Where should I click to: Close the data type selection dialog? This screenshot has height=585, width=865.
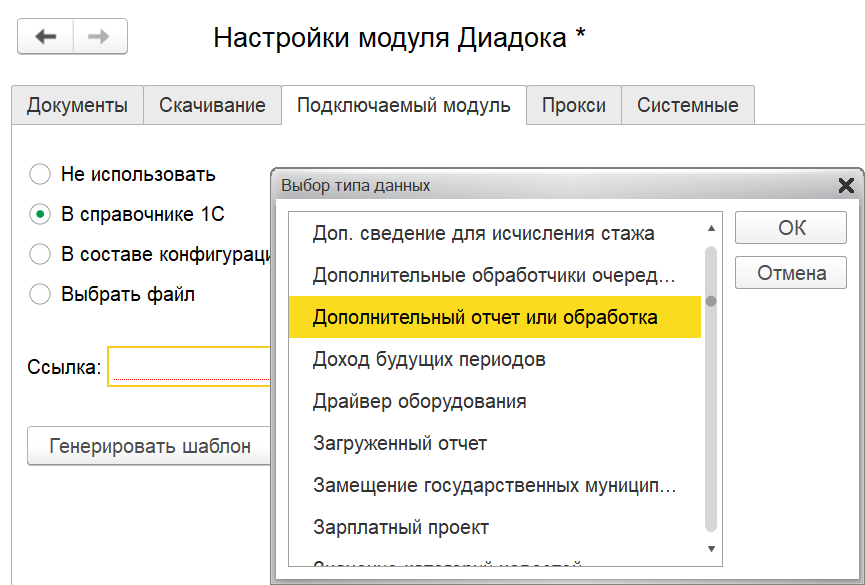[845, 185]
